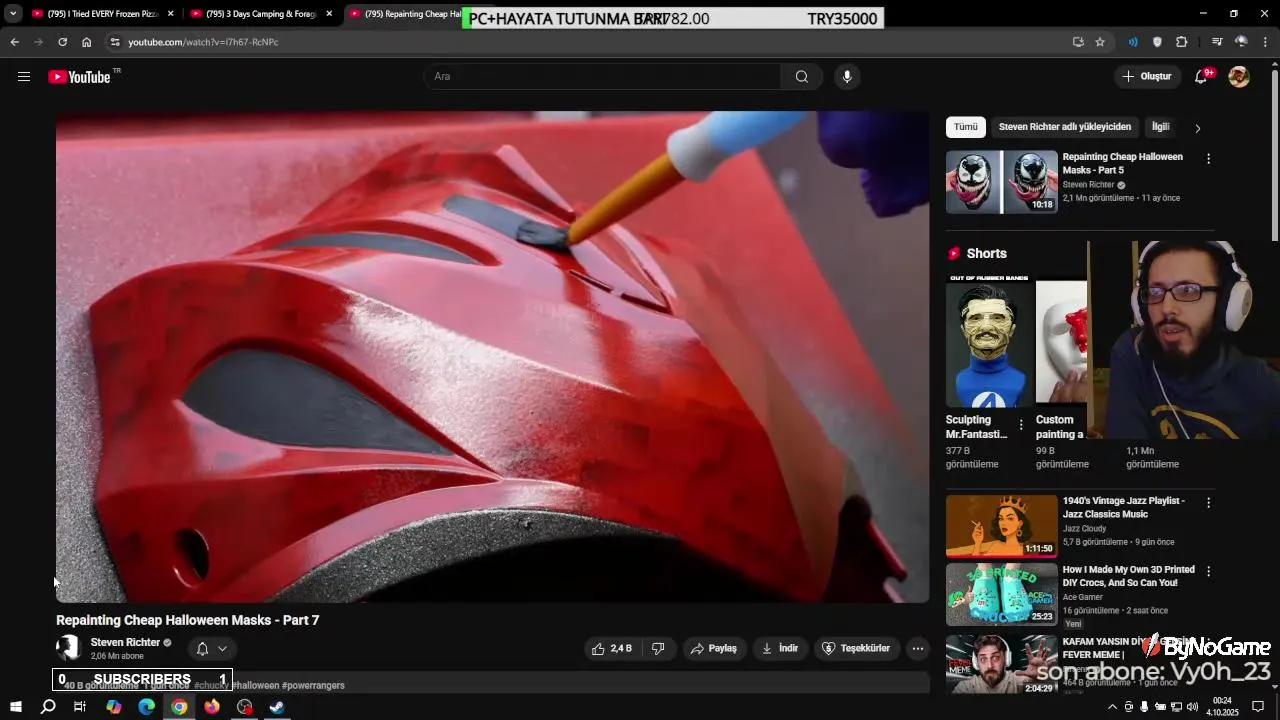Toggle the subscription notification bell for Steven Richter
The image size is (1280, 720).
tap(202, 648)
